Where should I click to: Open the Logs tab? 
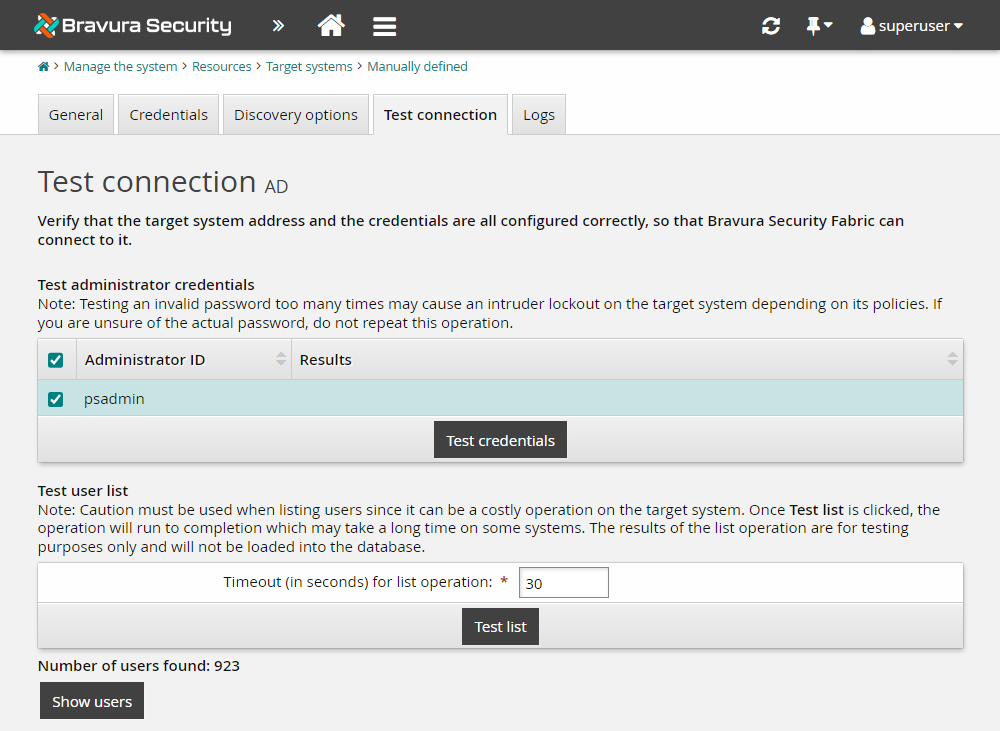point(538,114)
